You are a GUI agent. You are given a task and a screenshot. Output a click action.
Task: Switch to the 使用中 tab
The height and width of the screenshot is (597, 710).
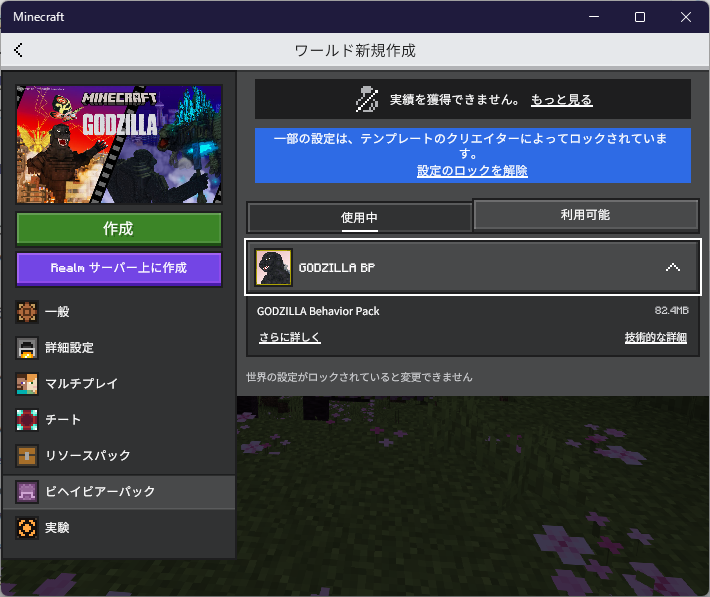360,217
